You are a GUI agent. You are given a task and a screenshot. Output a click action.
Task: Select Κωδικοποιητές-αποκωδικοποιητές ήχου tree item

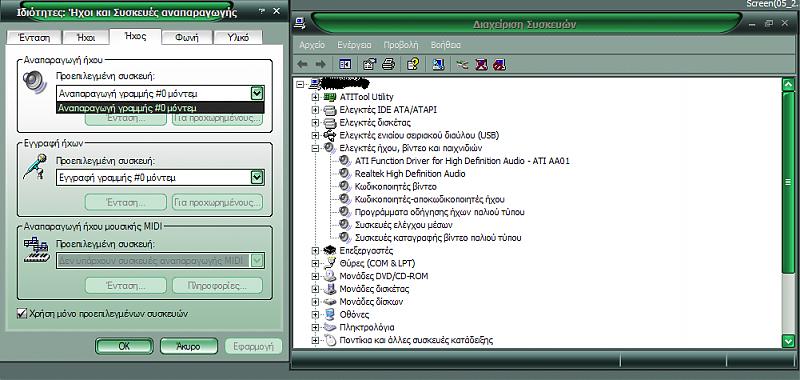pos(430,199)
